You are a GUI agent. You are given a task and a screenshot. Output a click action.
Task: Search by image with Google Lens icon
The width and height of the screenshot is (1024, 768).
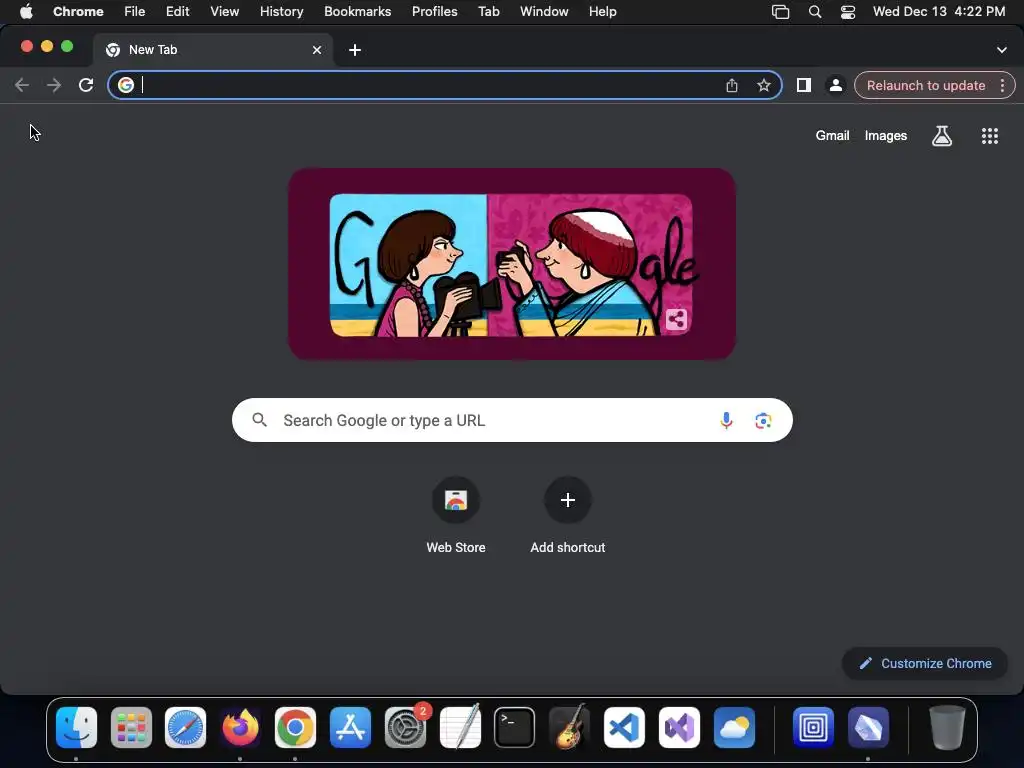pyautogui.click(x=763, y=421)
